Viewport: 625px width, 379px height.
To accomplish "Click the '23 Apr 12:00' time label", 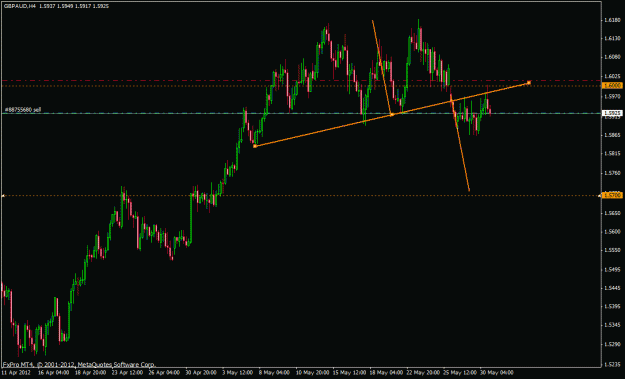I will 127,373.
